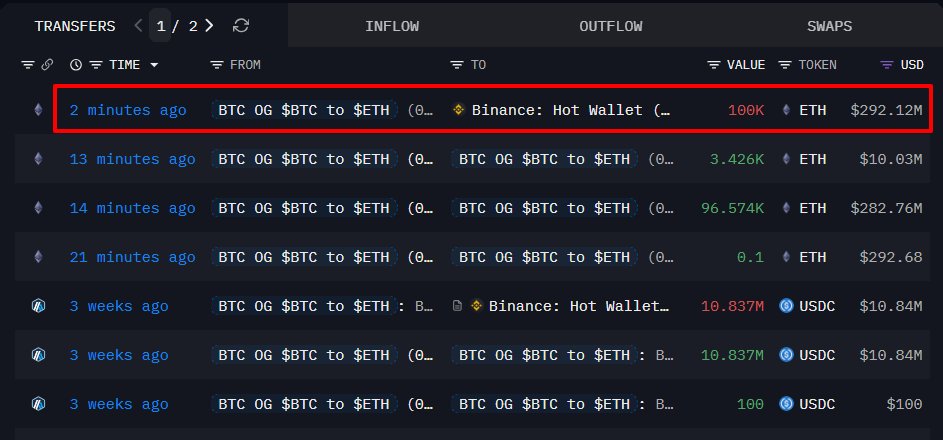943x440 pixels.
Task: Click the '/ 2' total pages text
Action: click(x=185, y=26)
